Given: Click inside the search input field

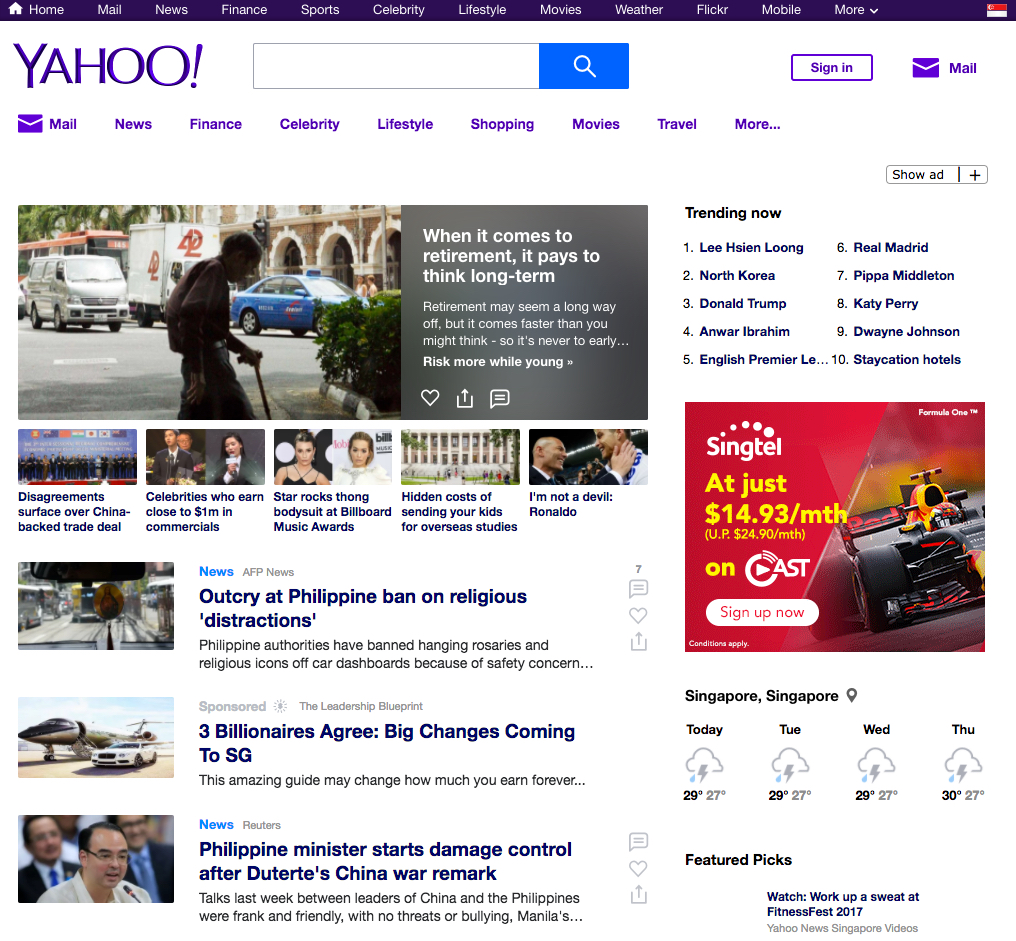Looking at the screenshot, I should 396,66.
